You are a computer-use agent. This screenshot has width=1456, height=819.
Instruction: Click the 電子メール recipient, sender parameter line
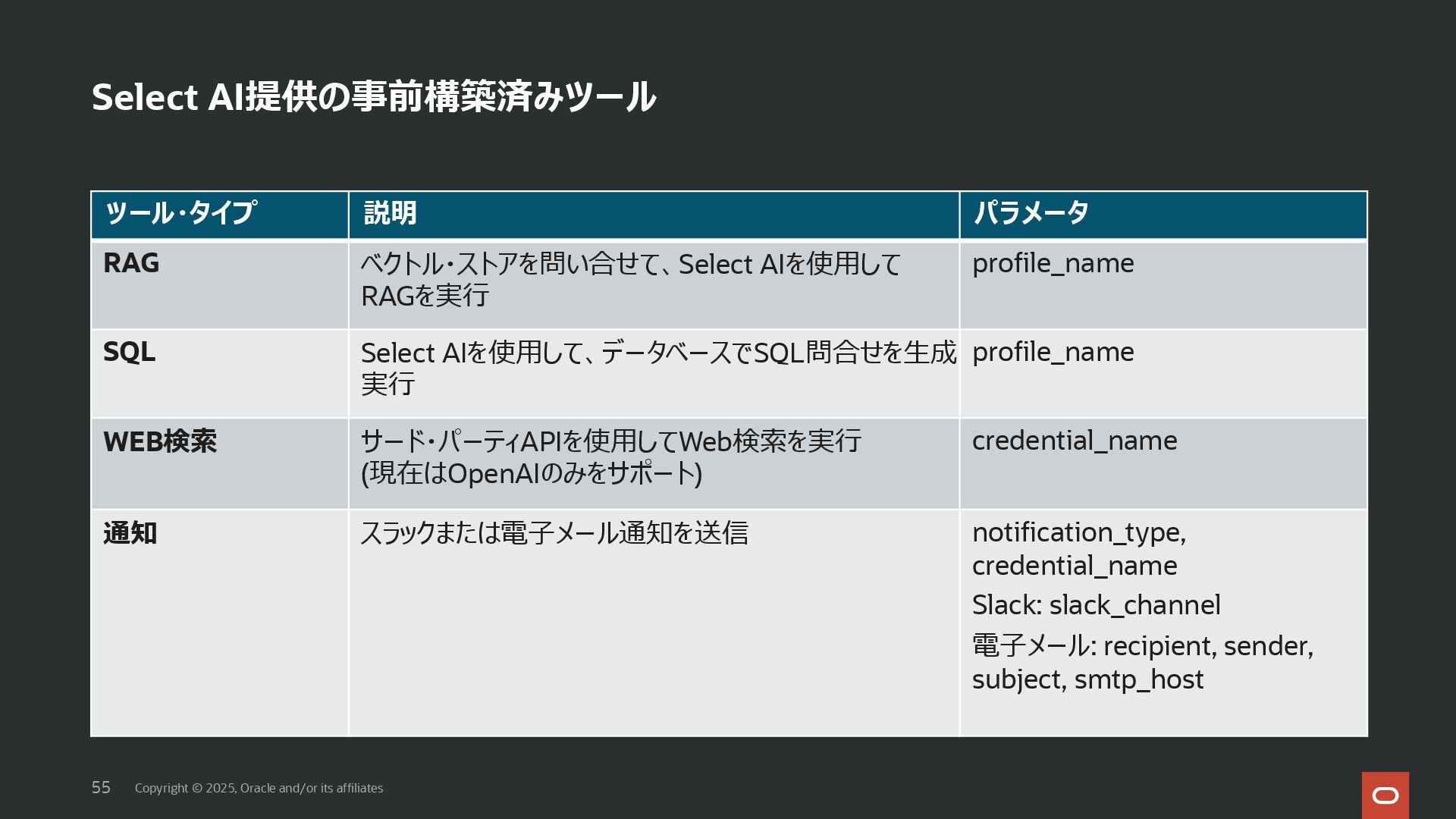[x=1142, y=646]
